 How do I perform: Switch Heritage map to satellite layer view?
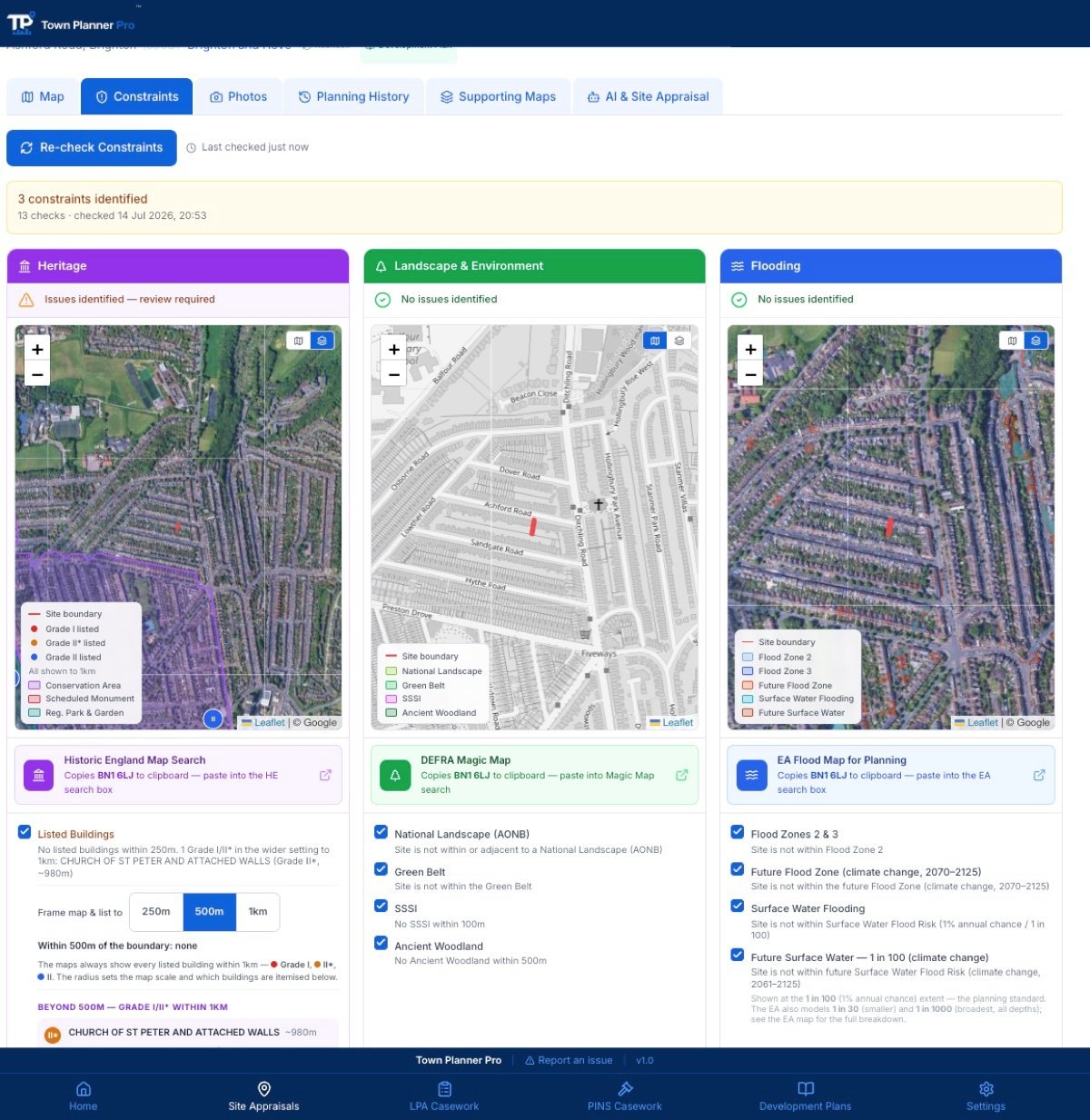pos(322,341)
